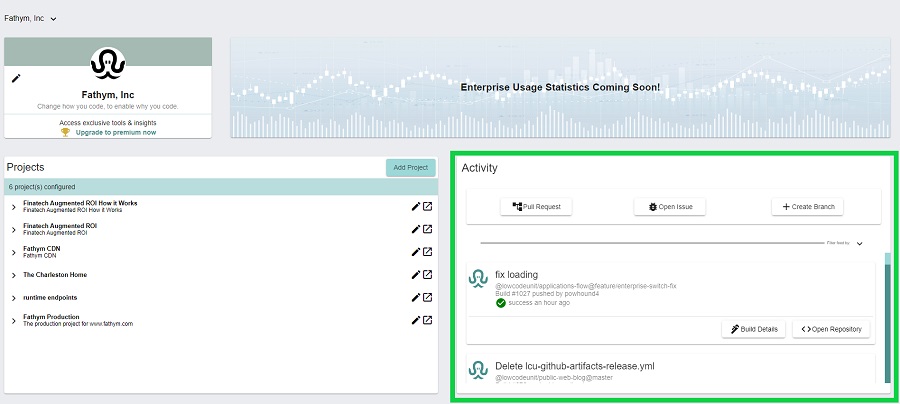Click trophy icon beside Upgrade to premium
Image resolution: width=900 pixels, height=404 pixels.
point(65,132)
